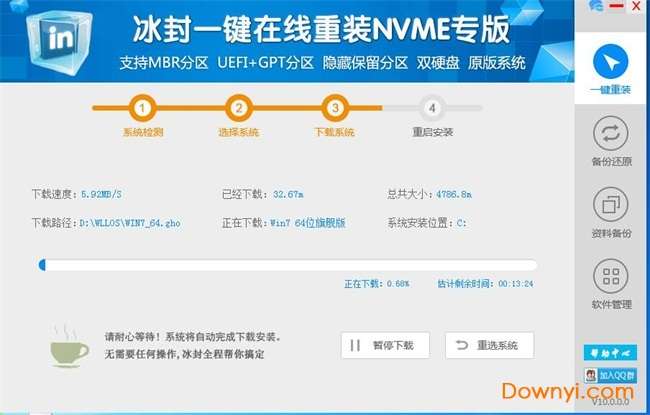Viewport: 650px width, 415px height.
Task: Open the 软件管理 grid icon
Action: [611, 276]
